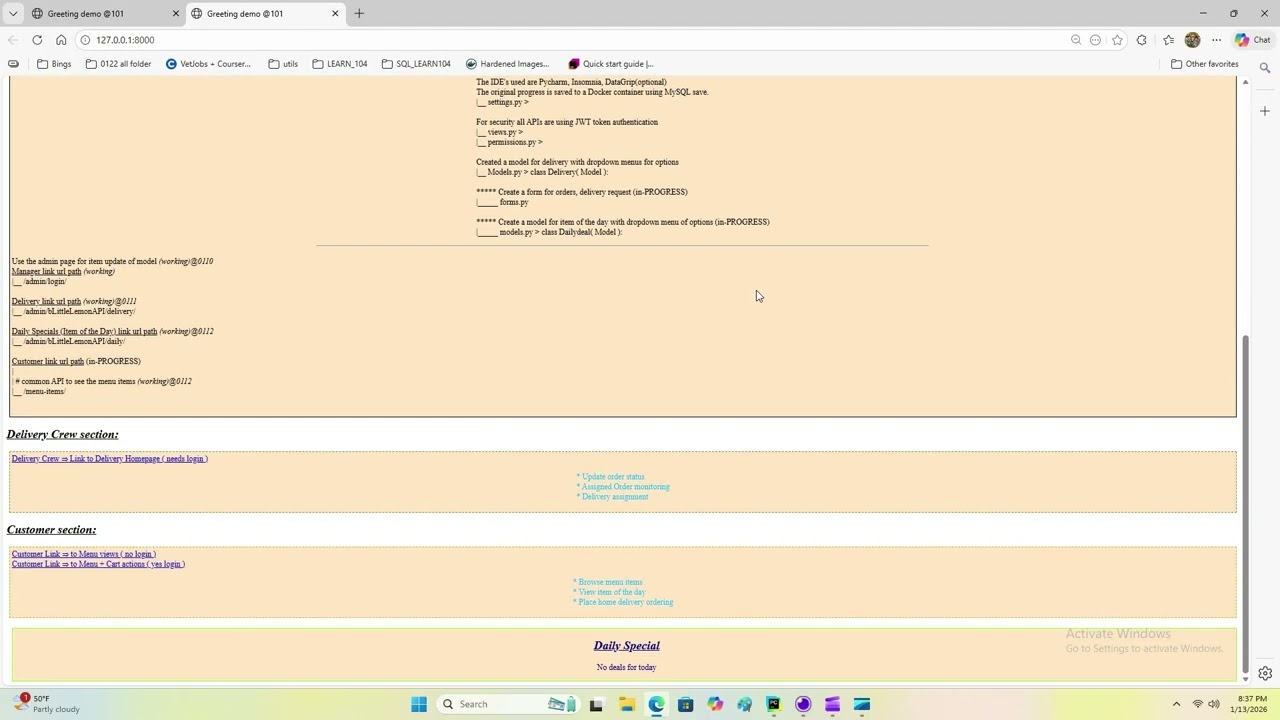This screenshot has height=720, width=1280.
Task: Open PyCharm from the taskbar
Action: coord(773,704)
